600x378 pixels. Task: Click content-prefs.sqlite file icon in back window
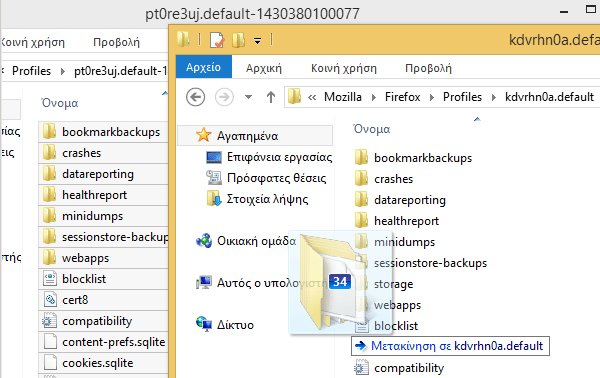pos(50,342)
